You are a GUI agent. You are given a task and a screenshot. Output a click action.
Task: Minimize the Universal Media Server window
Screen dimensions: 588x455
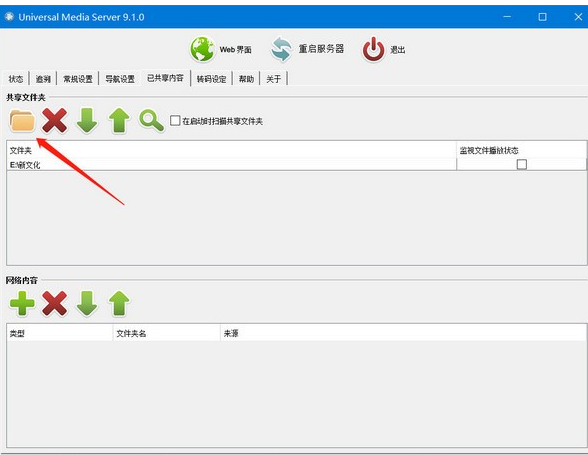tap(507, 17)
